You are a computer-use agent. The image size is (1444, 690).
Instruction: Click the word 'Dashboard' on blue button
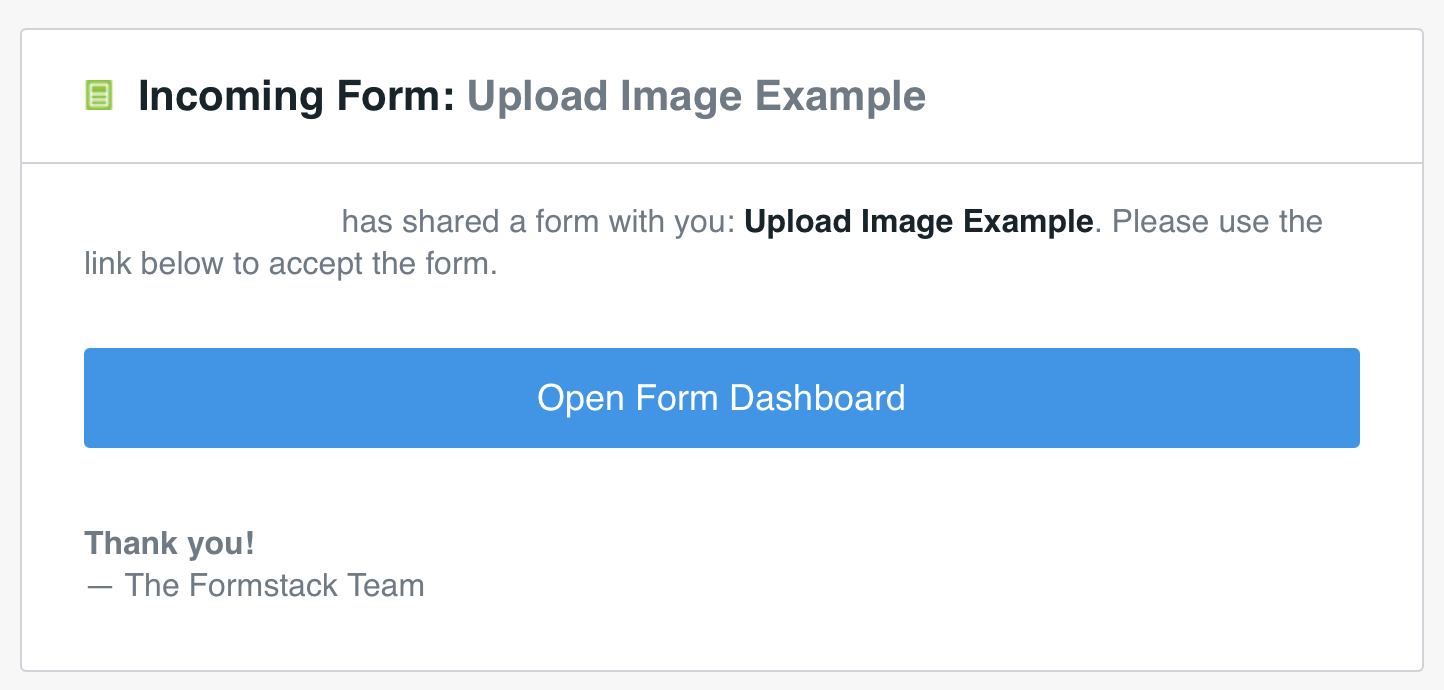click(x=817, y=398)
